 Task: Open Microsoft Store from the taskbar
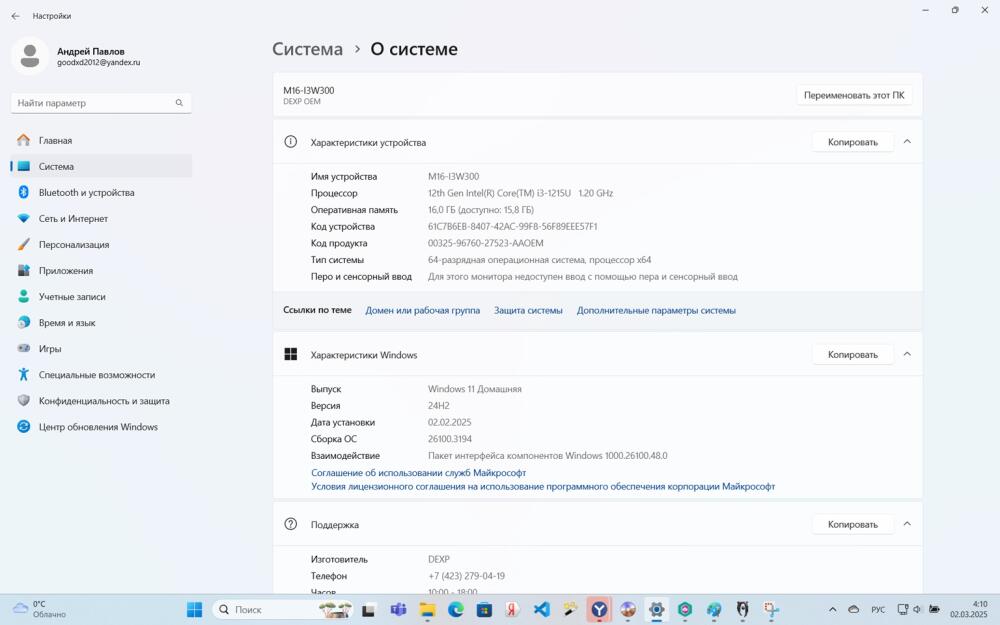click(x=484, y=610)
